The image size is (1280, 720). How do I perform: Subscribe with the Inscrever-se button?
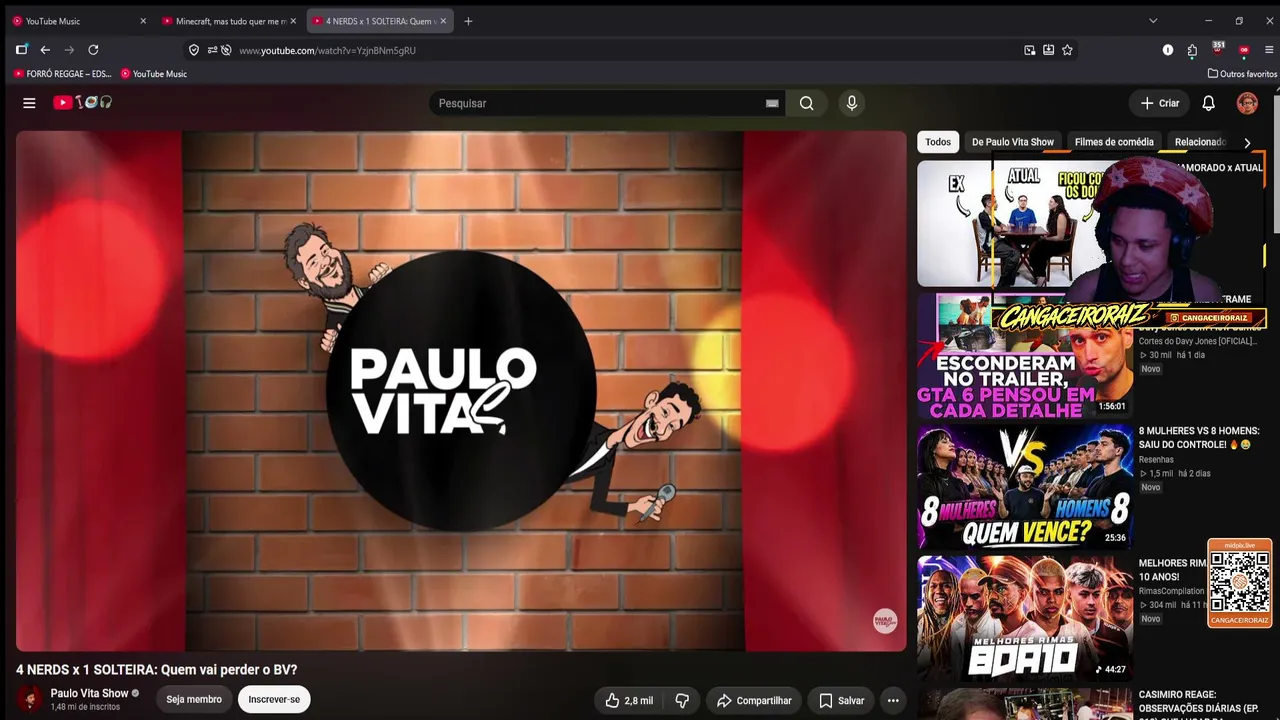point(274,700)
